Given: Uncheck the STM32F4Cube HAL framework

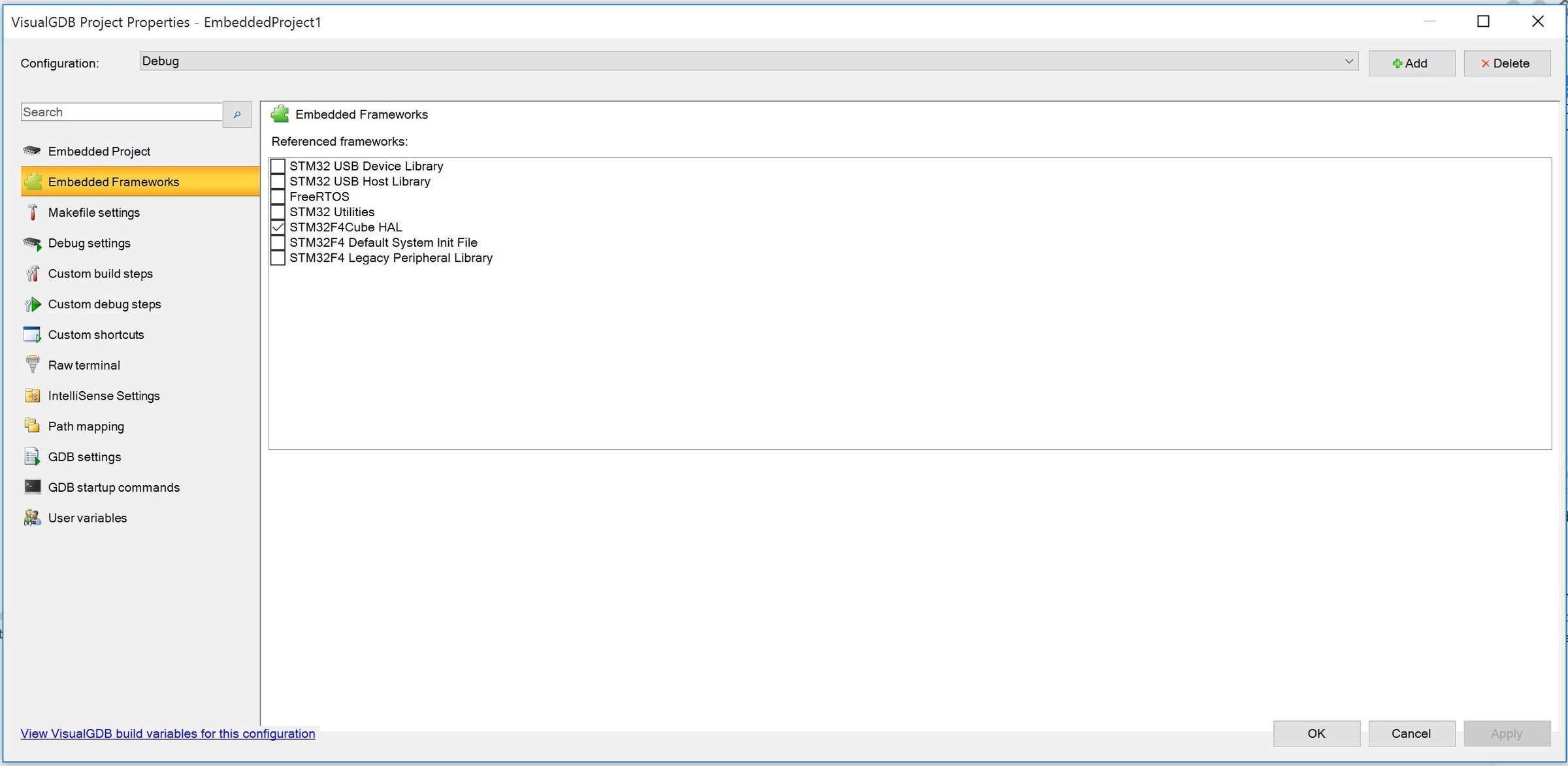Looking at the screenshot, I should pos(278,227).
